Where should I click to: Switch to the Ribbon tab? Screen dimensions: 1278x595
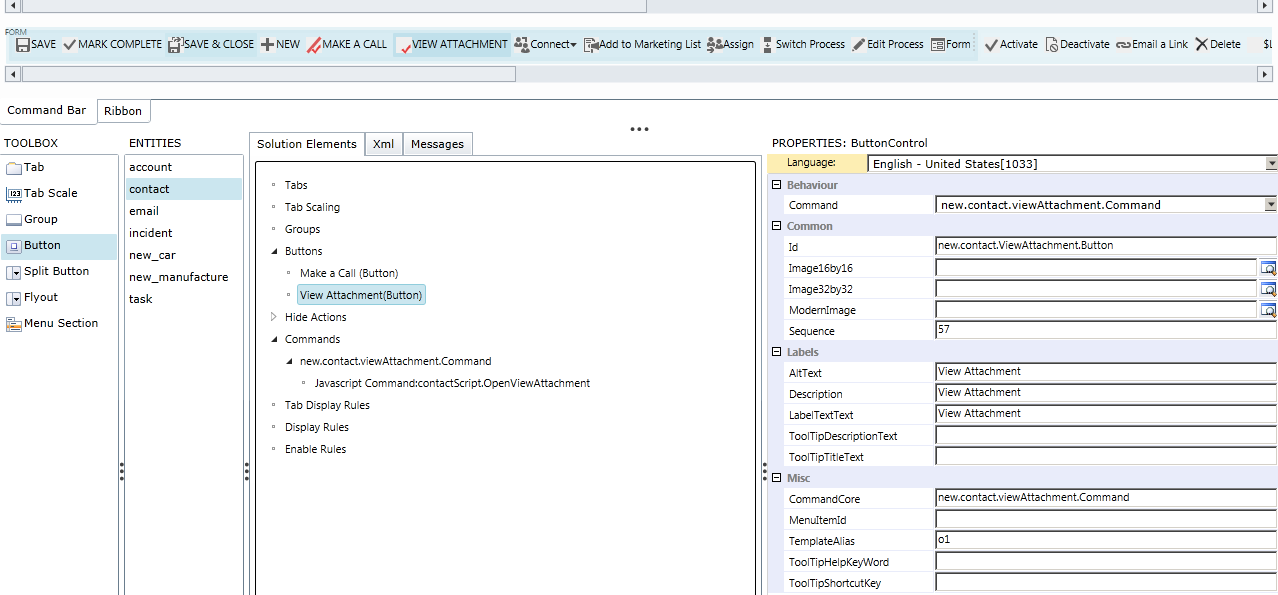(x=122, y=110)
